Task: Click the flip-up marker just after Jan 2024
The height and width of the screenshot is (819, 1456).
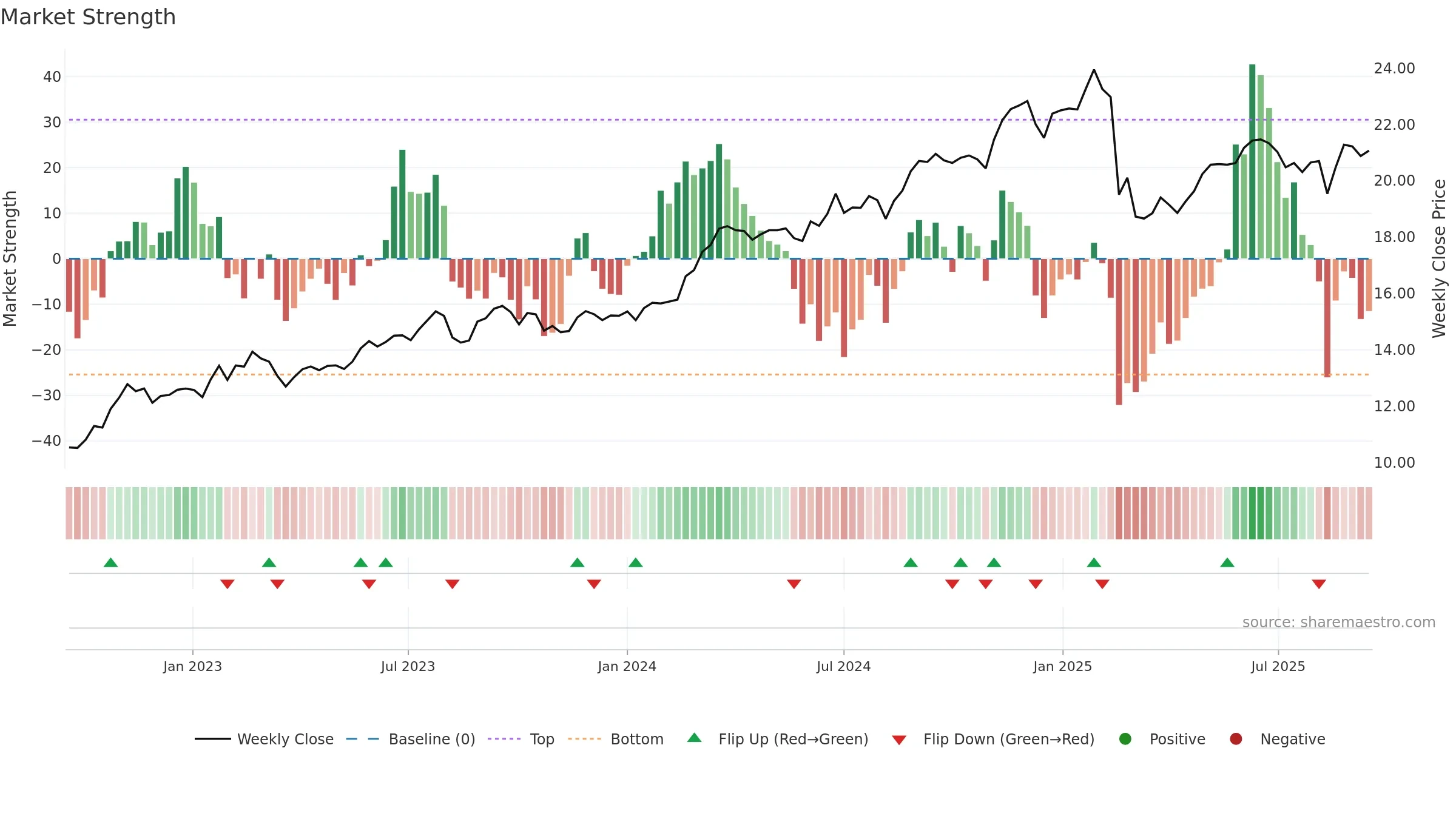Action: click(636, 562)
